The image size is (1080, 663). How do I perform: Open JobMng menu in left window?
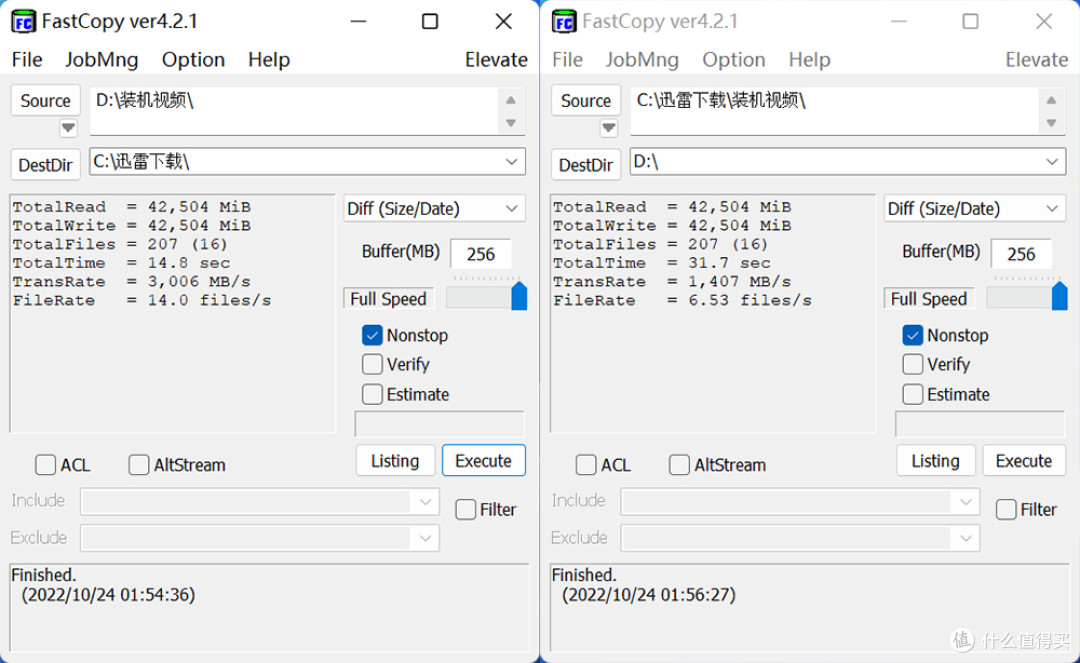point(102,60)
